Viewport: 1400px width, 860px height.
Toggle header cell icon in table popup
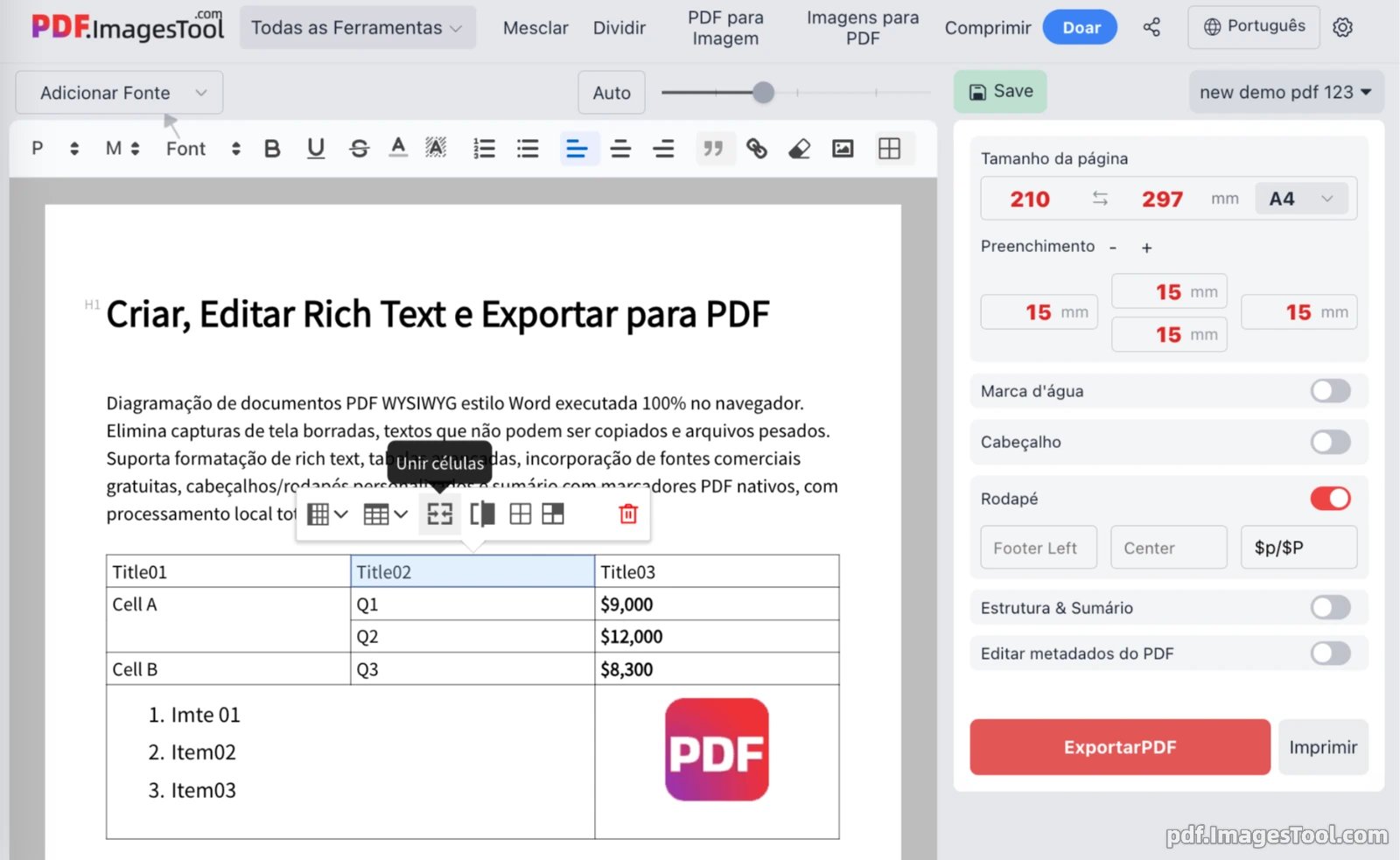(x=553, y=514)
